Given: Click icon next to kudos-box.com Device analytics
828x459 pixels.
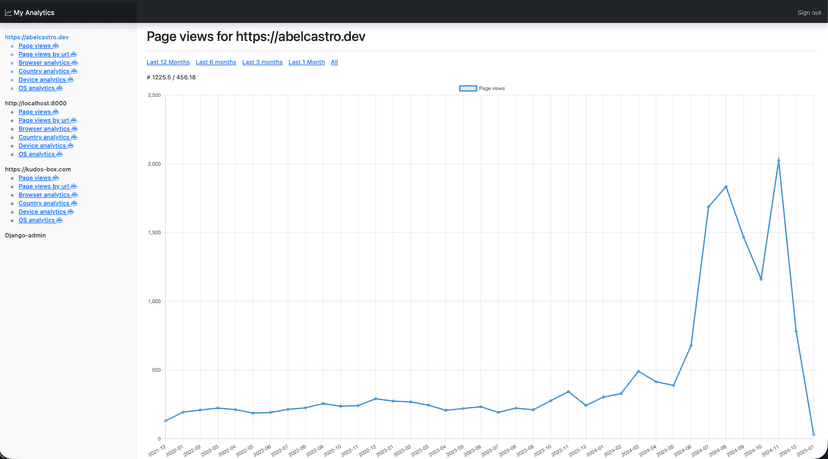Looking at the screenshot, I should click(x=70, y=212).
